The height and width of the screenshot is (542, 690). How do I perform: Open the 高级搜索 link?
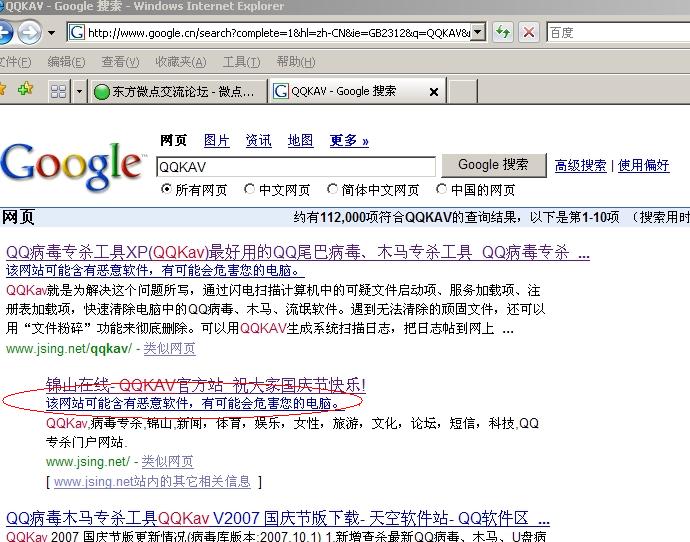[580, 165]
